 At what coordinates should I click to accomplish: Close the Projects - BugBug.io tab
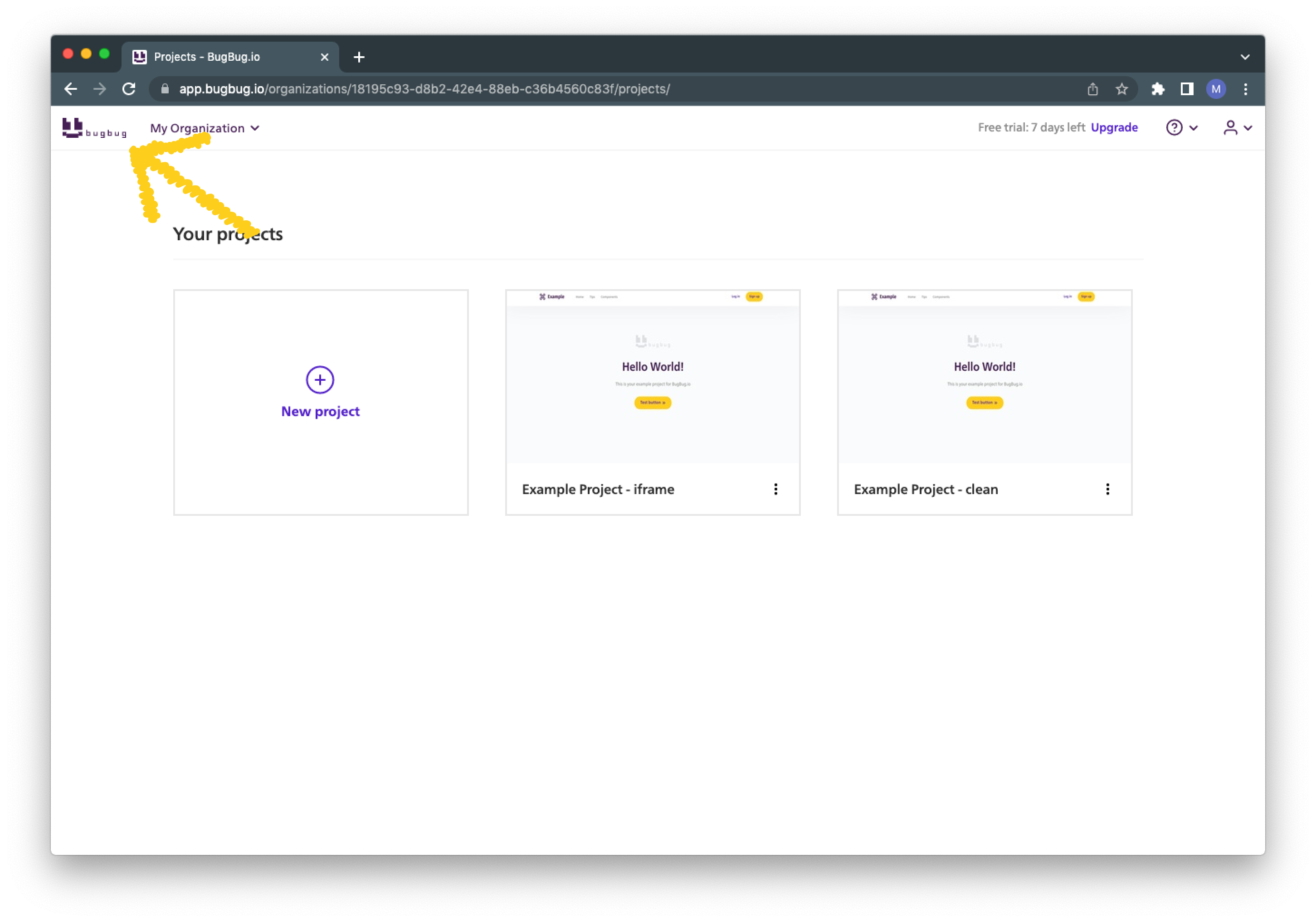point(324,57)
